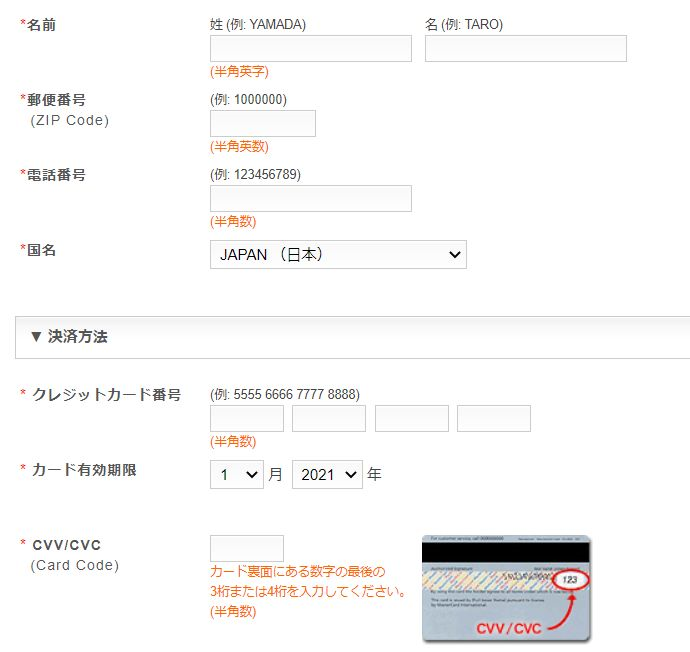Focus the 郵便番号 ZIP code field
690x652 pixels.
pos(262,124)
